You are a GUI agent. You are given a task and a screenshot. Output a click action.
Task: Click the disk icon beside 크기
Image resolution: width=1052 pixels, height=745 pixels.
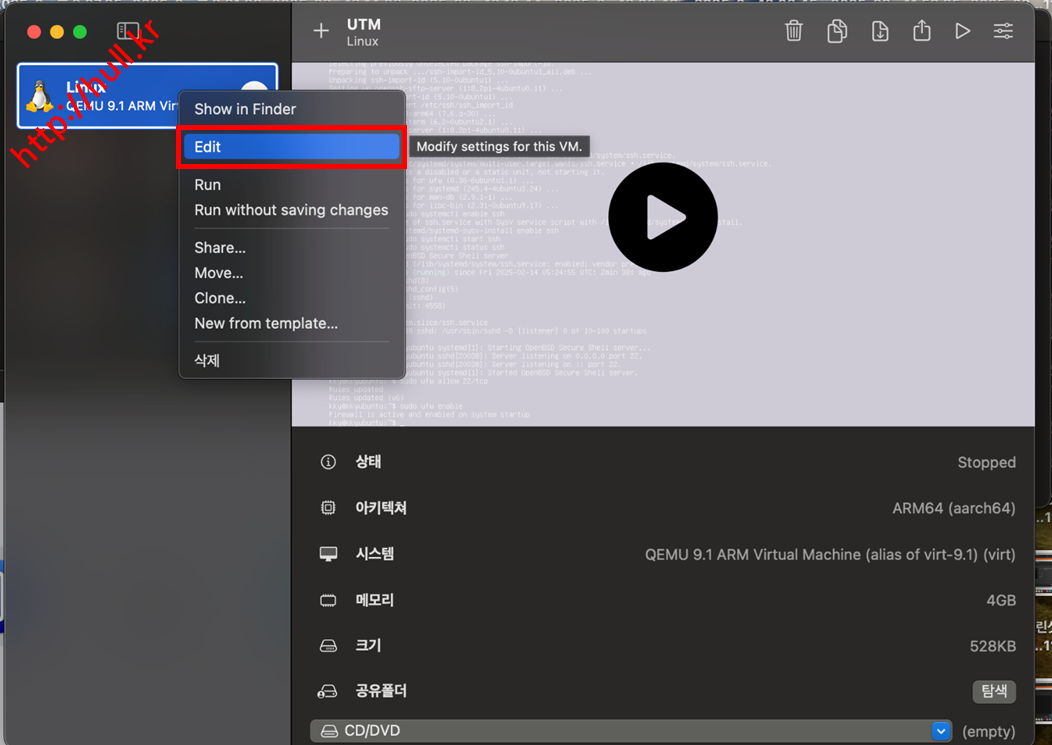point(328,646)
